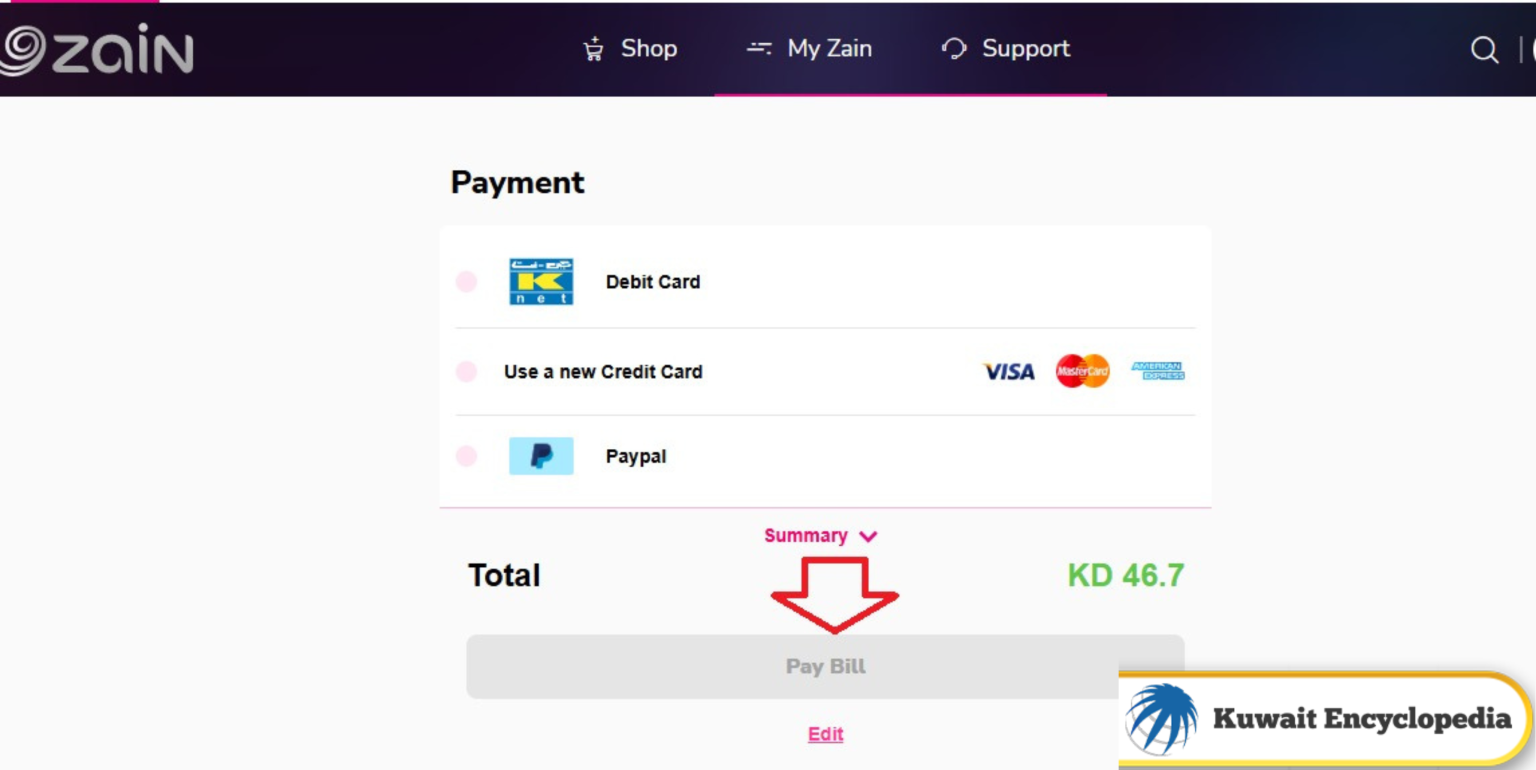The image size is (1536, 770).
Task: Click the KNET icon for Debit Card
Action: coord(541,281)
